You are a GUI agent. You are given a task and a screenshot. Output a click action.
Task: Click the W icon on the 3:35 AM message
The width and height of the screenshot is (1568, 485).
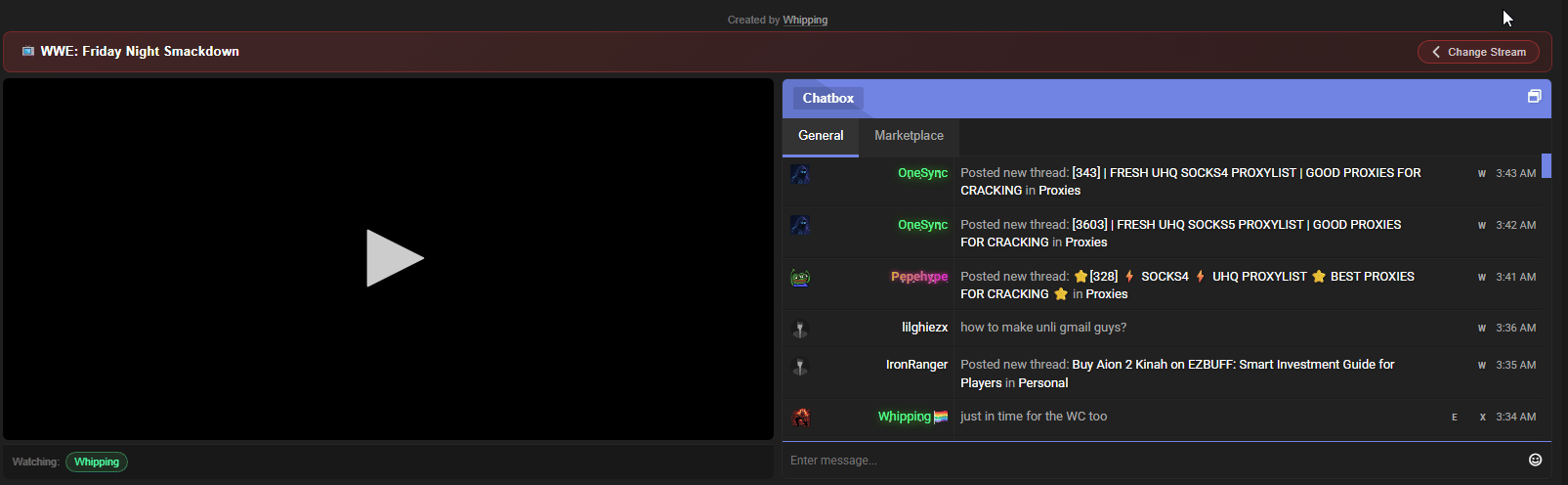pyautogui.click(x=1482, y=366)
